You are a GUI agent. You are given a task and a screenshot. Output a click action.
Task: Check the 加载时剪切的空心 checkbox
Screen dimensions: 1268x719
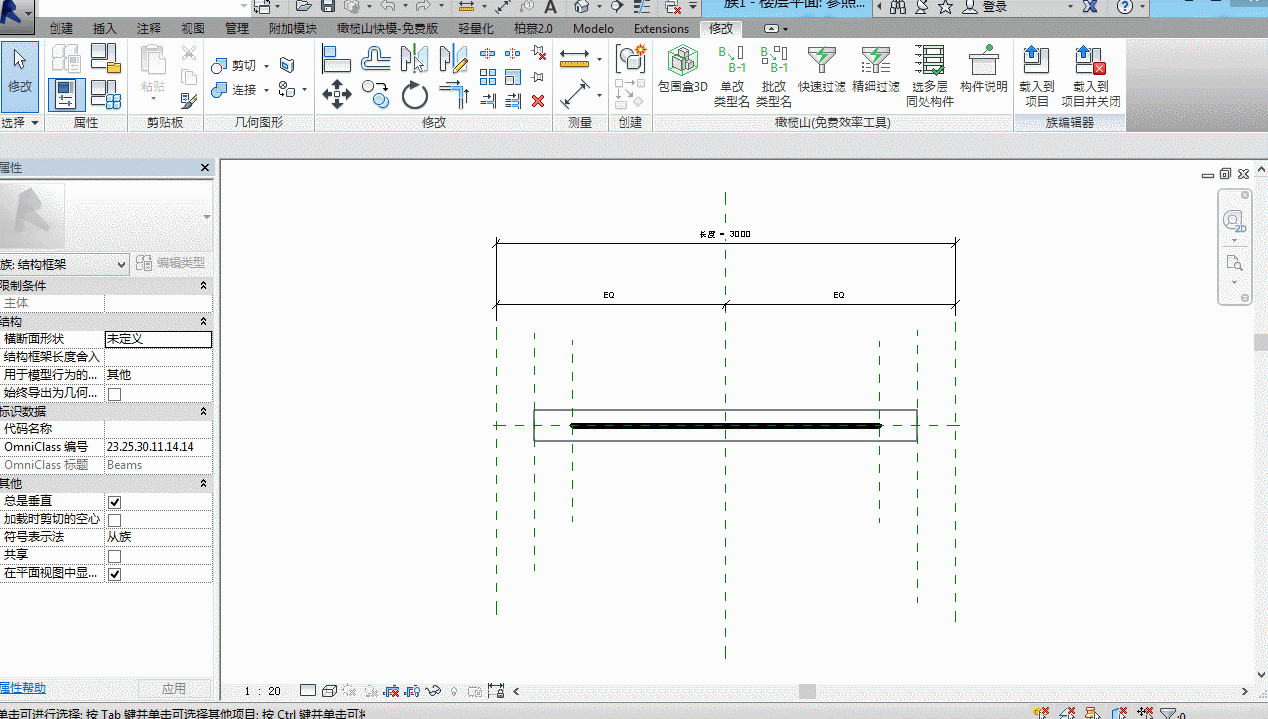114,520
